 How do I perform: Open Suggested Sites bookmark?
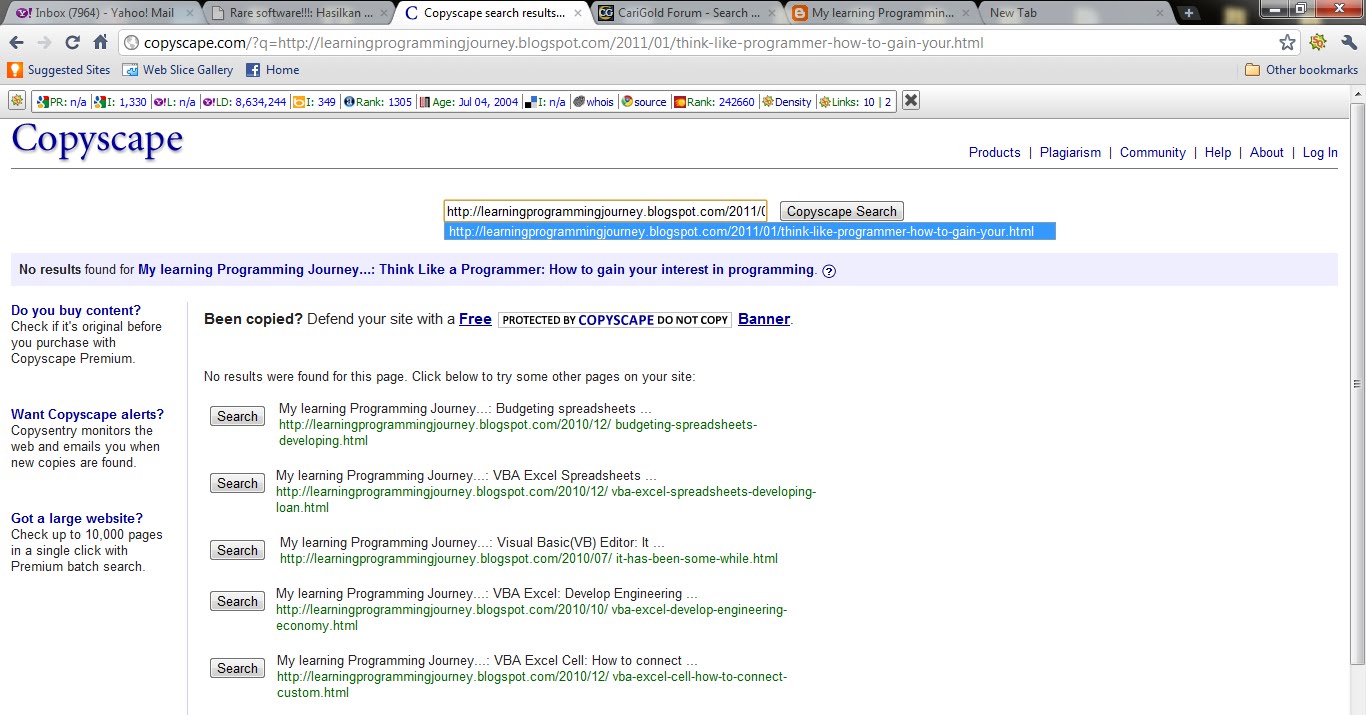pos(59,70)
